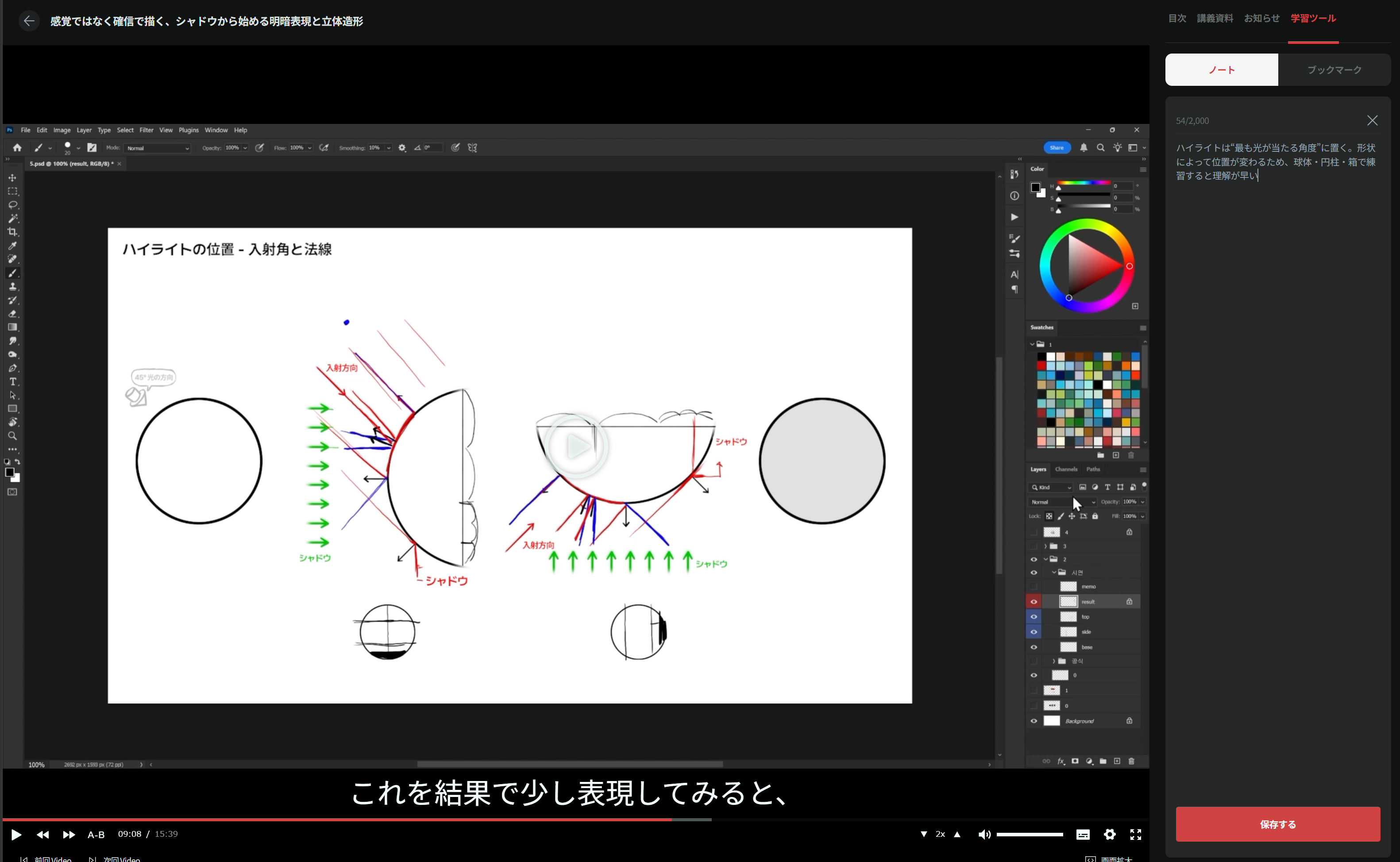Image resolution: width=1400 pixels, height=862 pixels.
Task: Open the brush smoothing options gear
Action: 402,148
